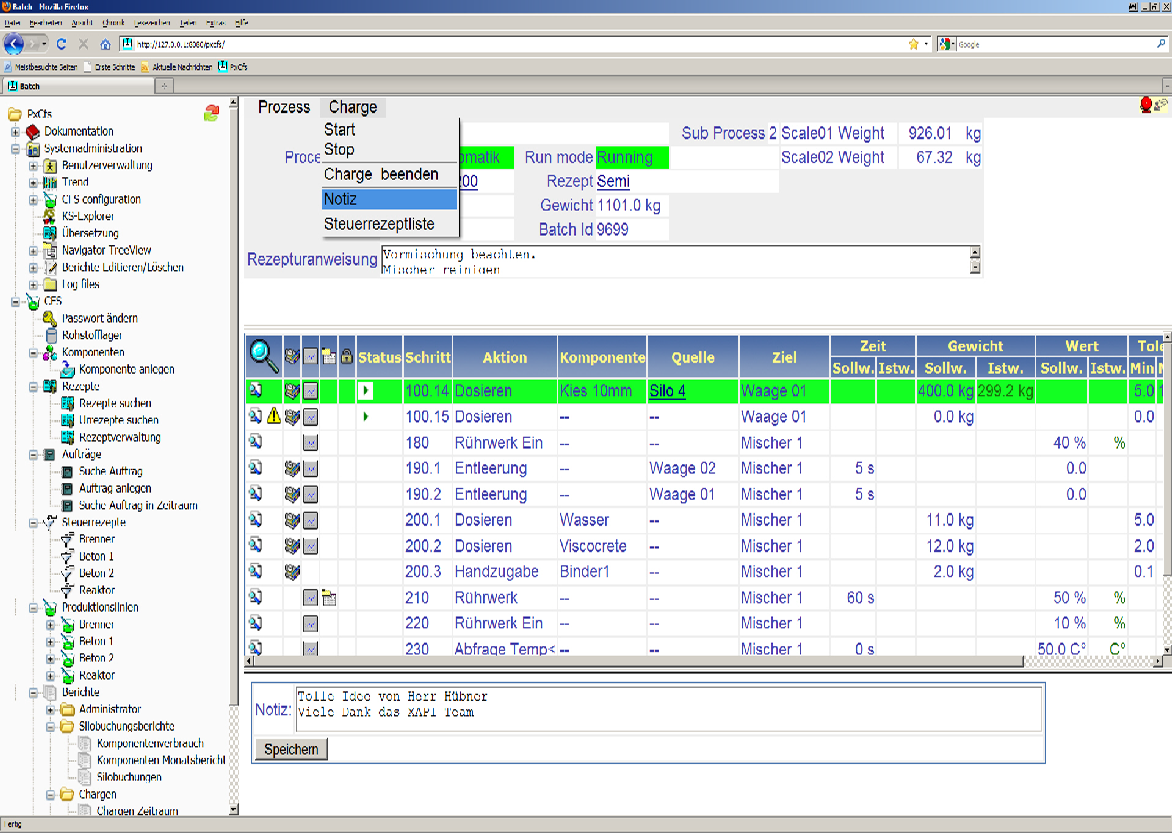
Task: Click Firefox home button in the navigation bar
Action: click(x=105, y=44)
